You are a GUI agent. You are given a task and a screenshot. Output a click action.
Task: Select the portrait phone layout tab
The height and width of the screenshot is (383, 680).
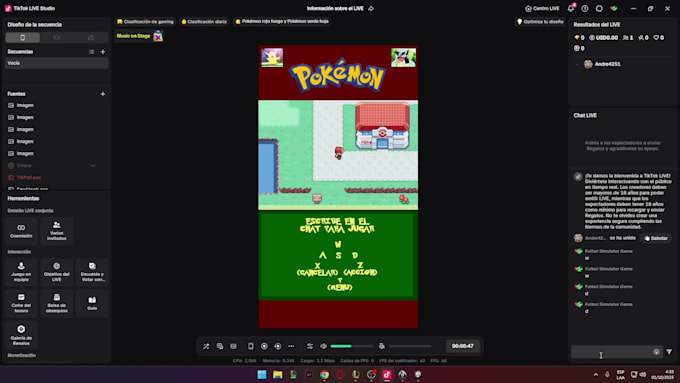pyautogui.click(x=23, y=38)
